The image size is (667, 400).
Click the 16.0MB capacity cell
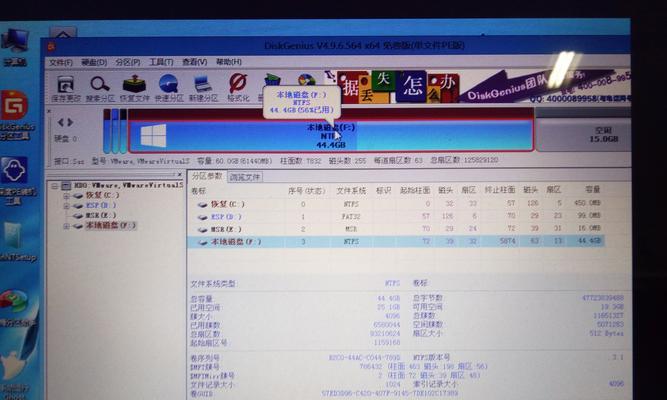point(589,228)
